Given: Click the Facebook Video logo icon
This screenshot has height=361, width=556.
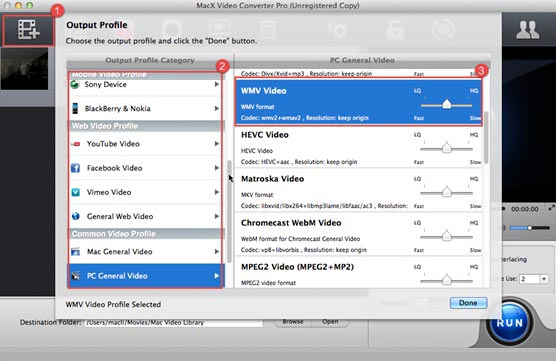Looking at the screenshot, I should (x=75, y=168).
